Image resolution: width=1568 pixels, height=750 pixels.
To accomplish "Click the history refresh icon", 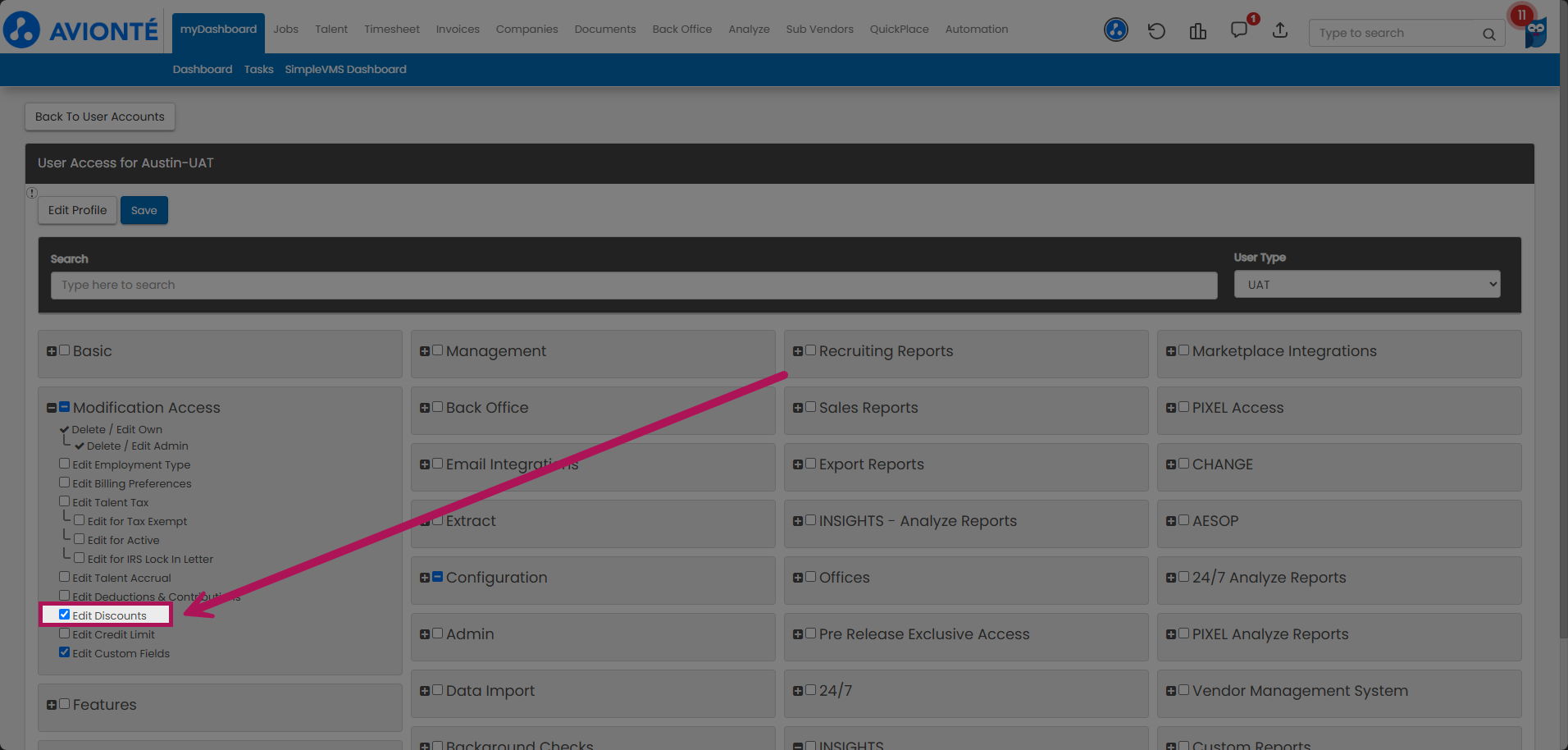I will click(x=1156, y=31).
